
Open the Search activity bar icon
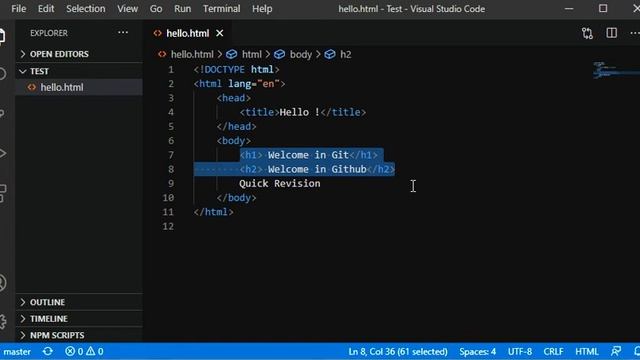[2, 74]
